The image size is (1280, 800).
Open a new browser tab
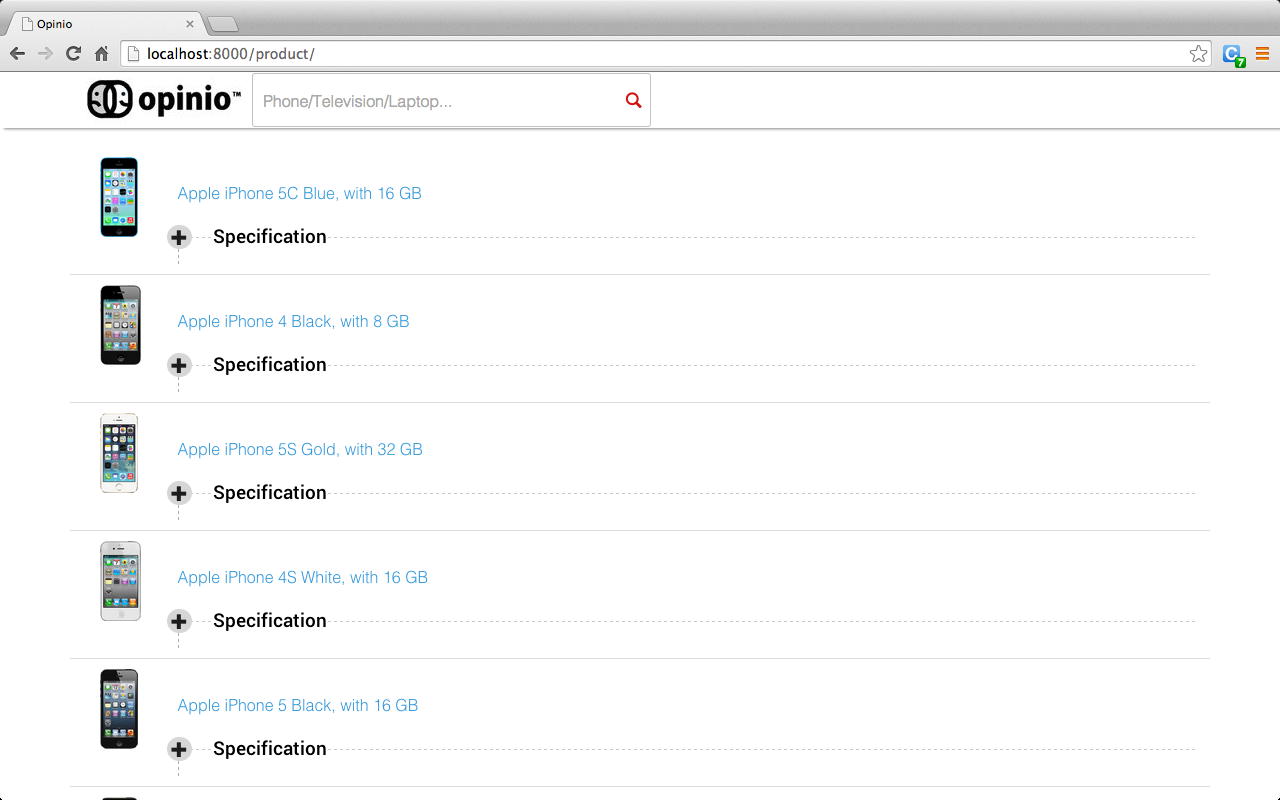point(222,24)
